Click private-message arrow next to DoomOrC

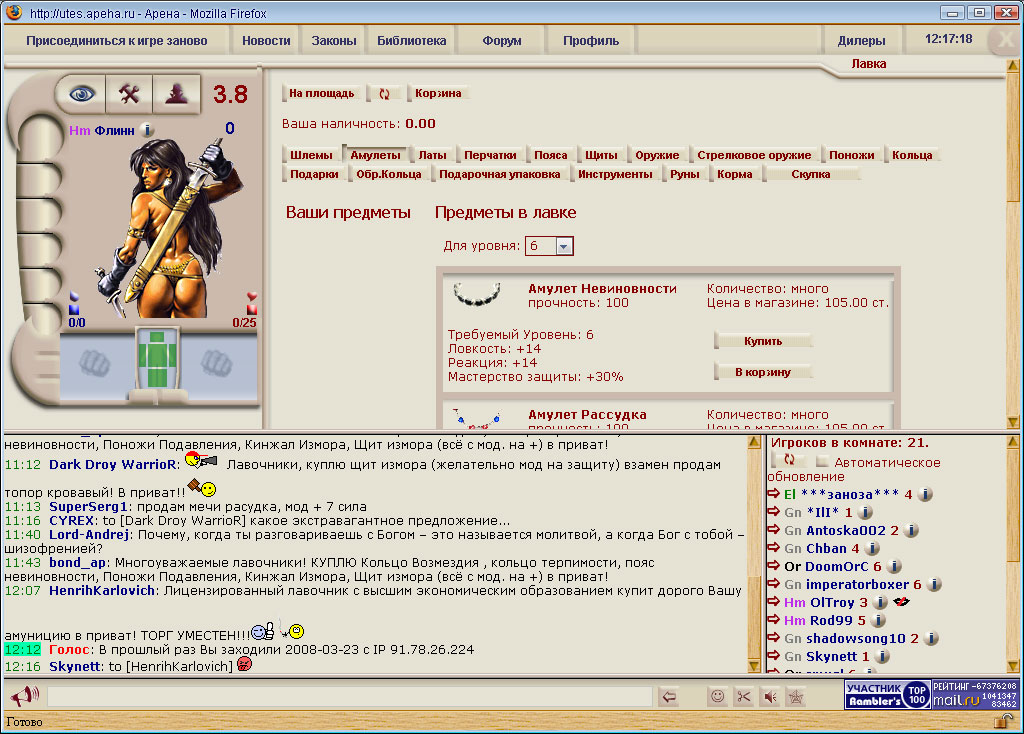coord(774,566)
